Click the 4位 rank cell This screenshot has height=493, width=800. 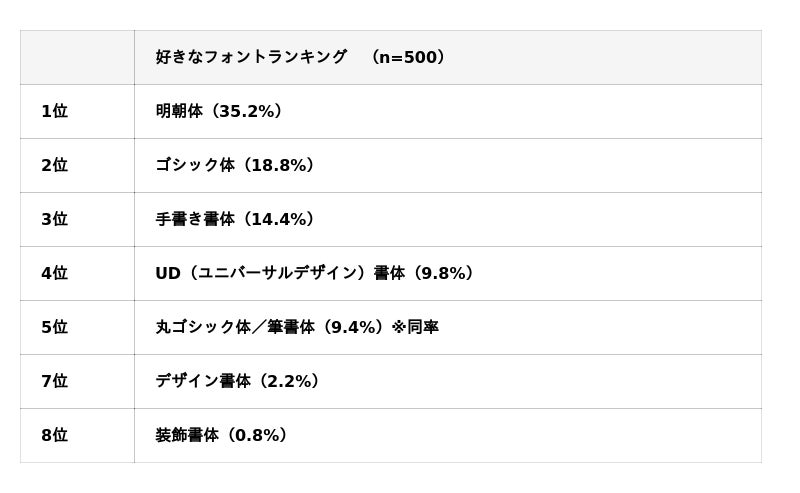(x=54, y=273)
